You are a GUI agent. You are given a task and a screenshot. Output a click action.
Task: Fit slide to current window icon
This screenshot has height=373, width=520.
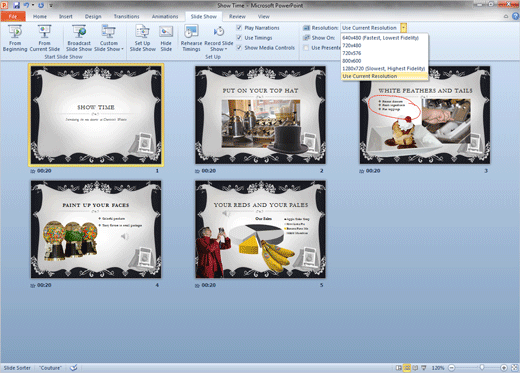click(x=514, y=368)
